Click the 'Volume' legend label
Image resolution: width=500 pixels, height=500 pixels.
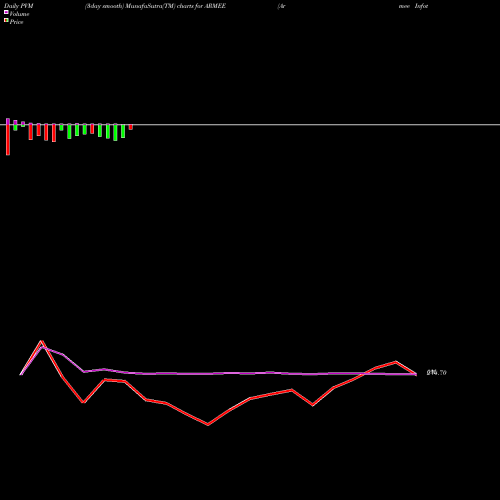[19, 14]
